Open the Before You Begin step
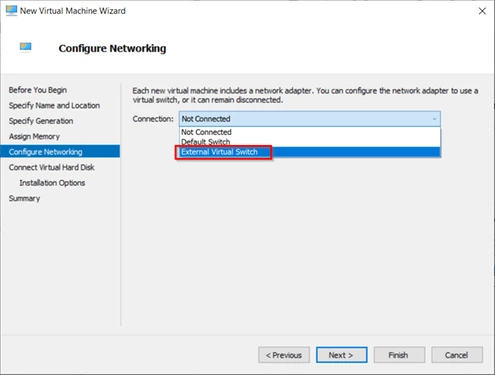 (38, 90)
